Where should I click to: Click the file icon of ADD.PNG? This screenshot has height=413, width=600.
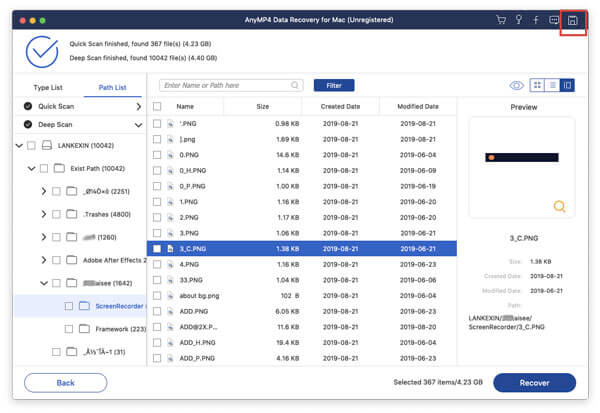click(170, 312)
